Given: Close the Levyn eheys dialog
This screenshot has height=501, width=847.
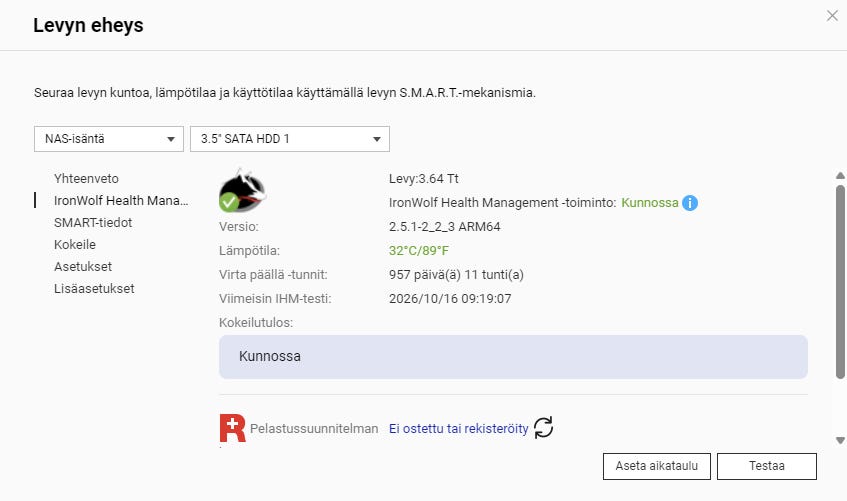Looking at the screenshot, I should (x=832, y=16).
